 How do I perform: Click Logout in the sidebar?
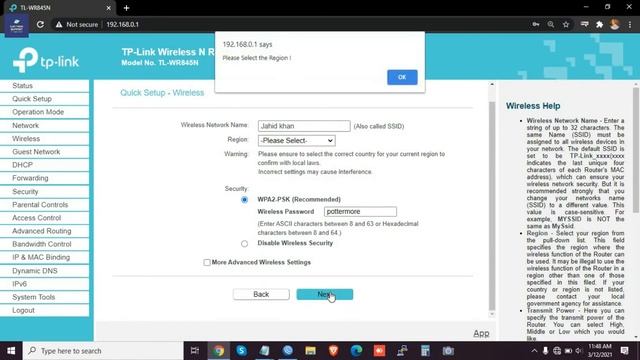coord(44,310)
